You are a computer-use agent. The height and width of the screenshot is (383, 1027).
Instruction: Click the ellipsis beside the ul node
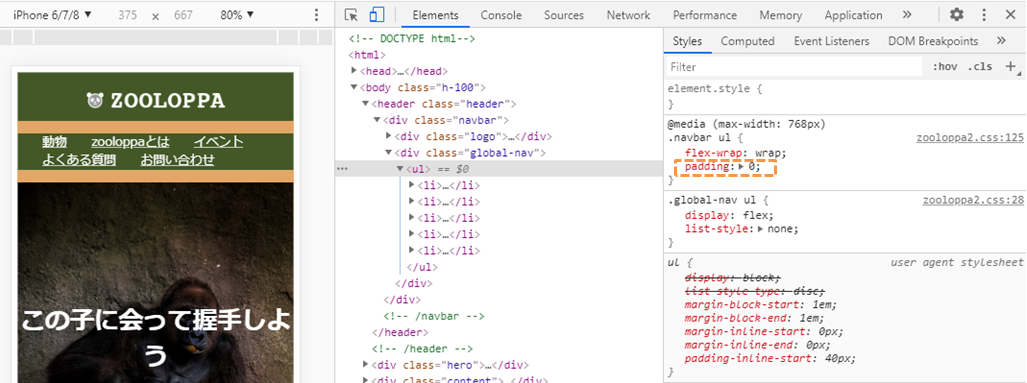pos(342,169)
